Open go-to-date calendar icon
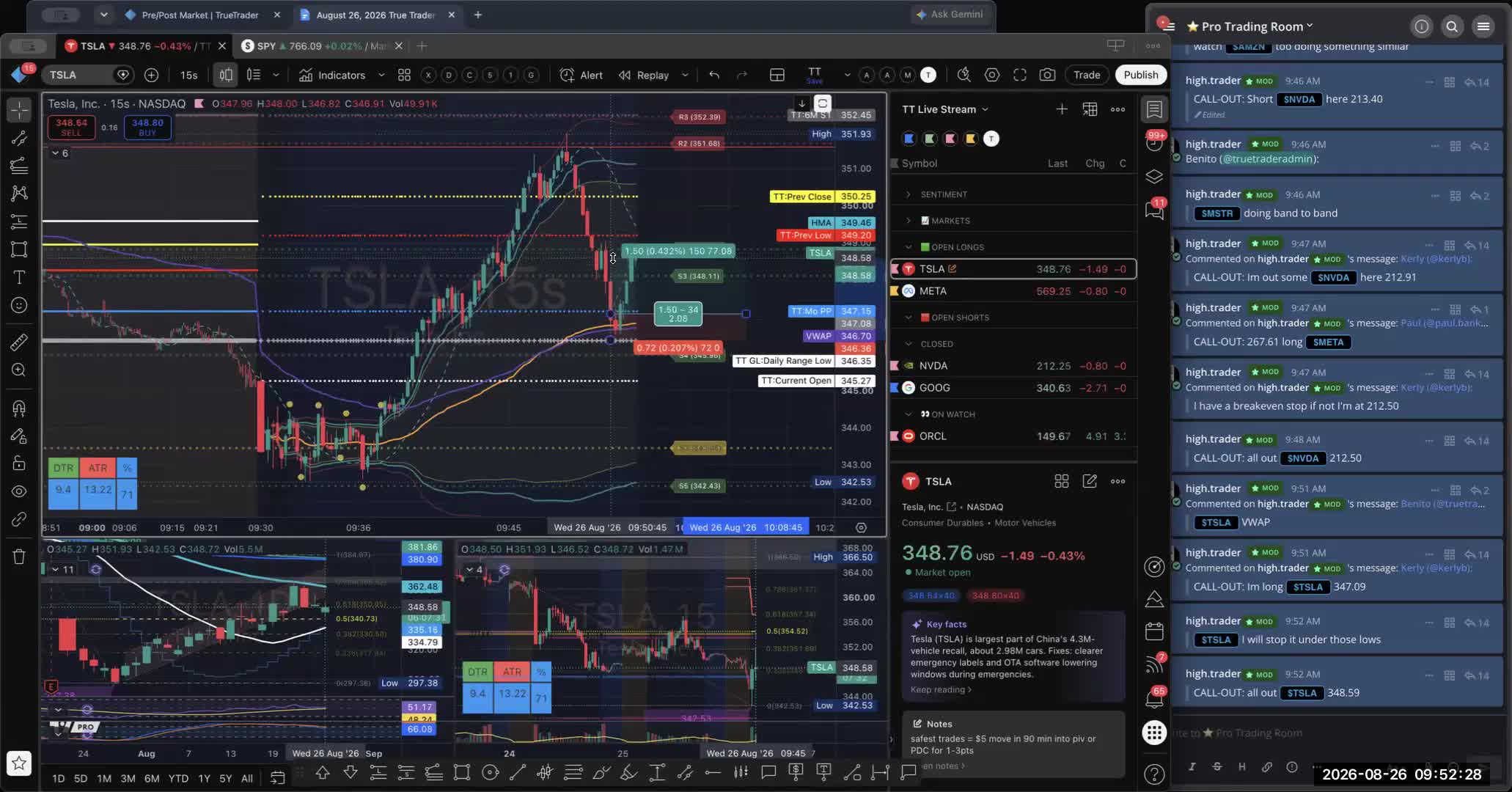Image resolution: width=1512 pixels, height=792 pixels. 277,778
